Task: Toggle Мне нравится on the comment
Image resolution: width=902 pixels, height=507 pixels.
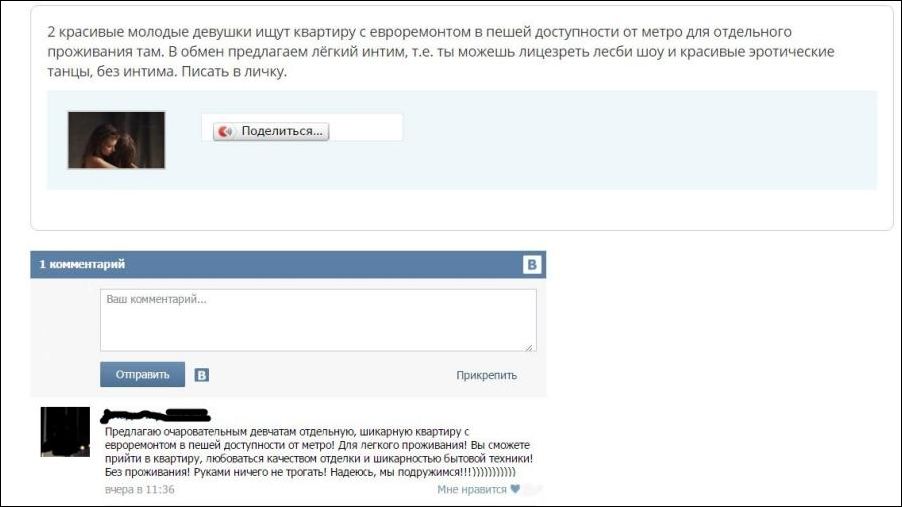Action: [x=472, y=489]
